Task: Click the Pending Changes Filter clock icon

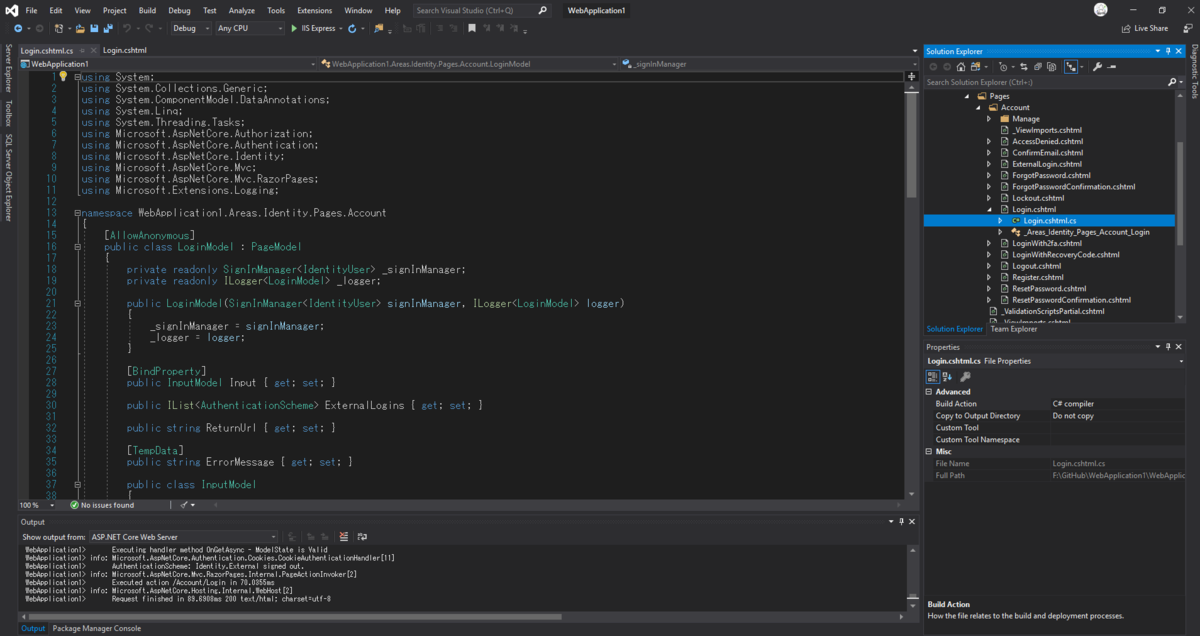Action: click(1003, 67)
